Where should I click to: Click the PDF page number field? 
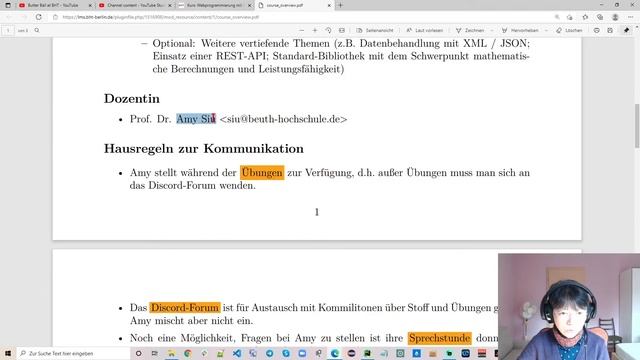pos(8,30)
